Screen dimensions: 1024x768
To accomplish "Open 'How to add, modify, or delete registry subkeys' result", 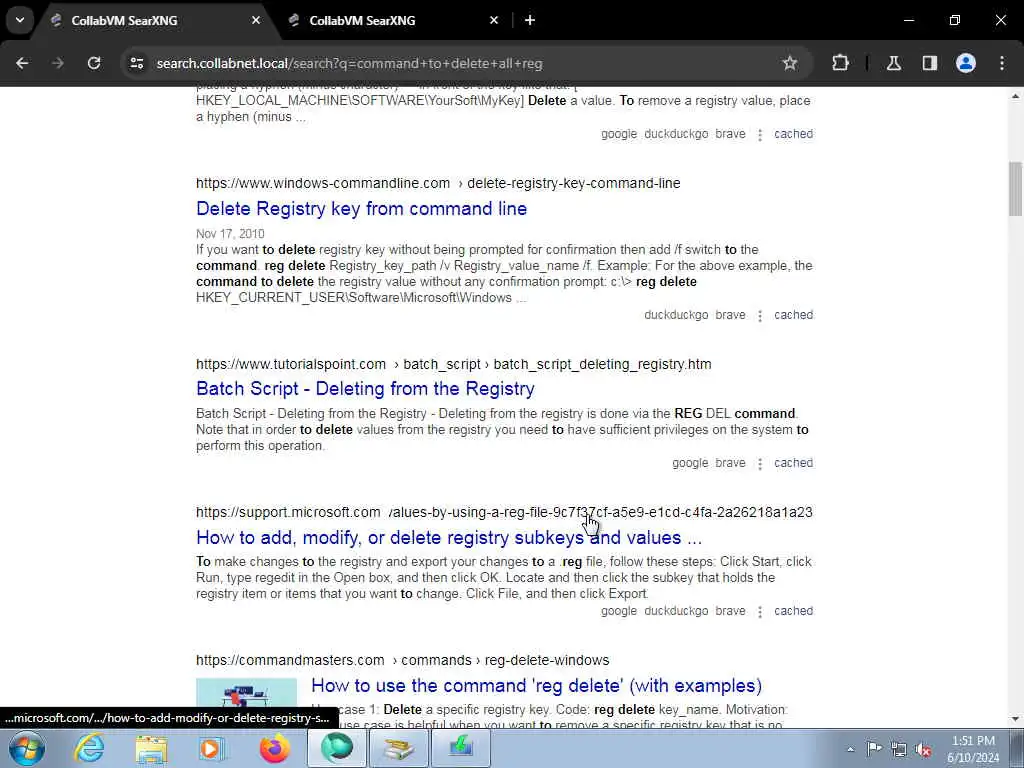I will 449,537.
